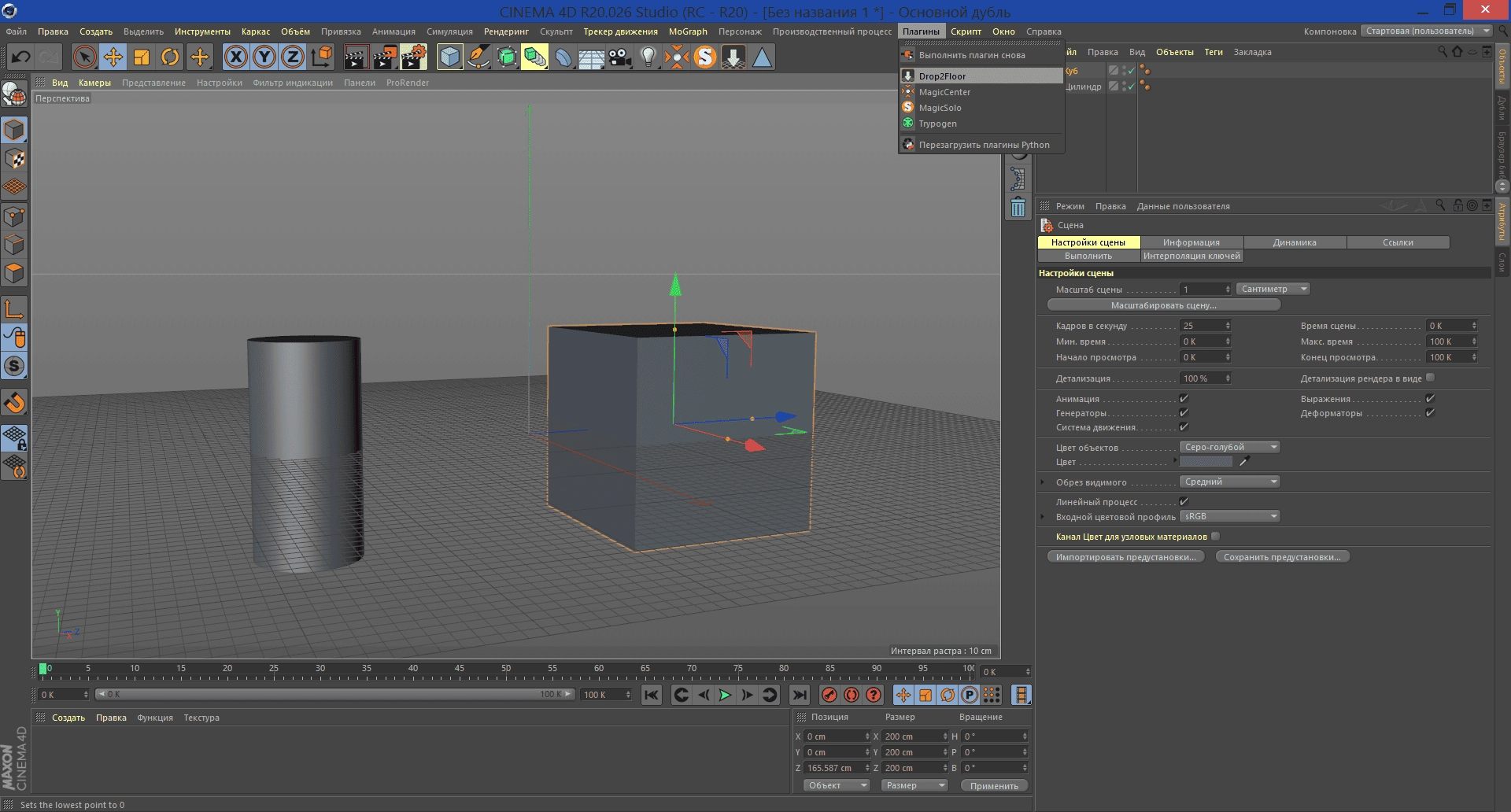
Task: Add a Camera object
Action: tap(620, 57)
